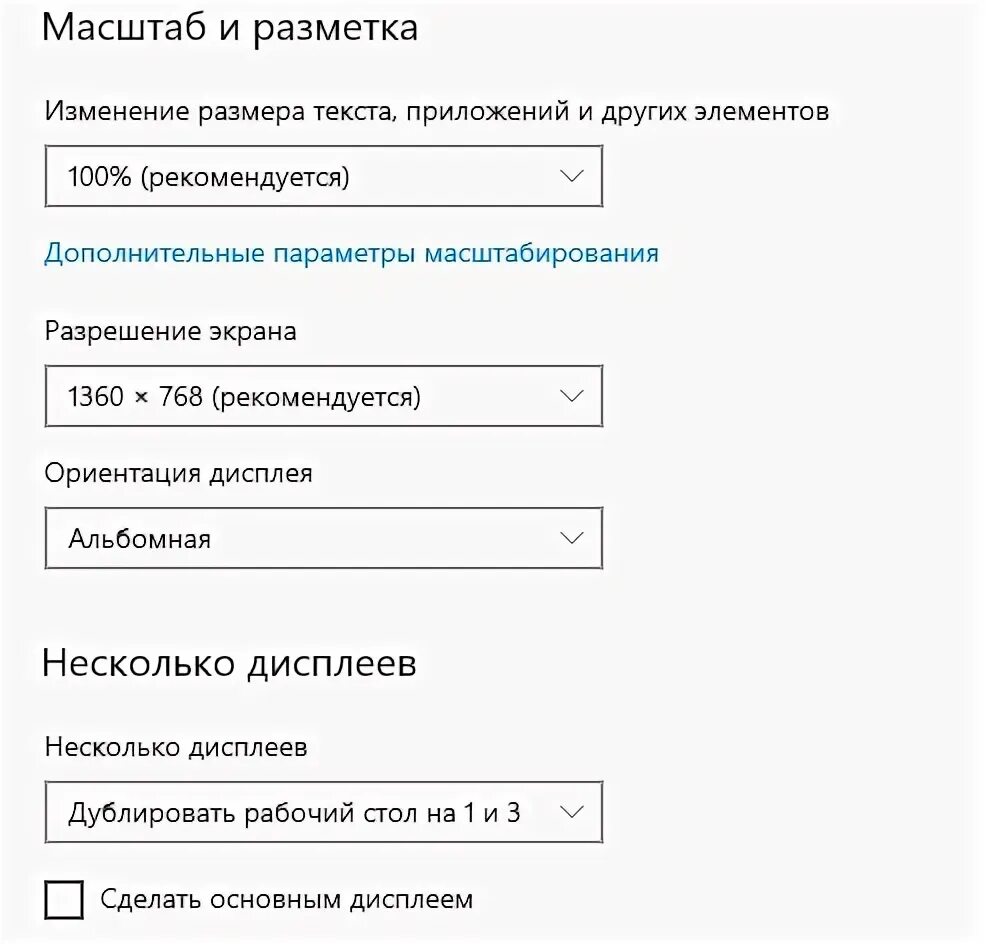Click the word рекомендуется in the resolution box
The width and height of the screenshot is (986, 944).
[x=316, y=398]
